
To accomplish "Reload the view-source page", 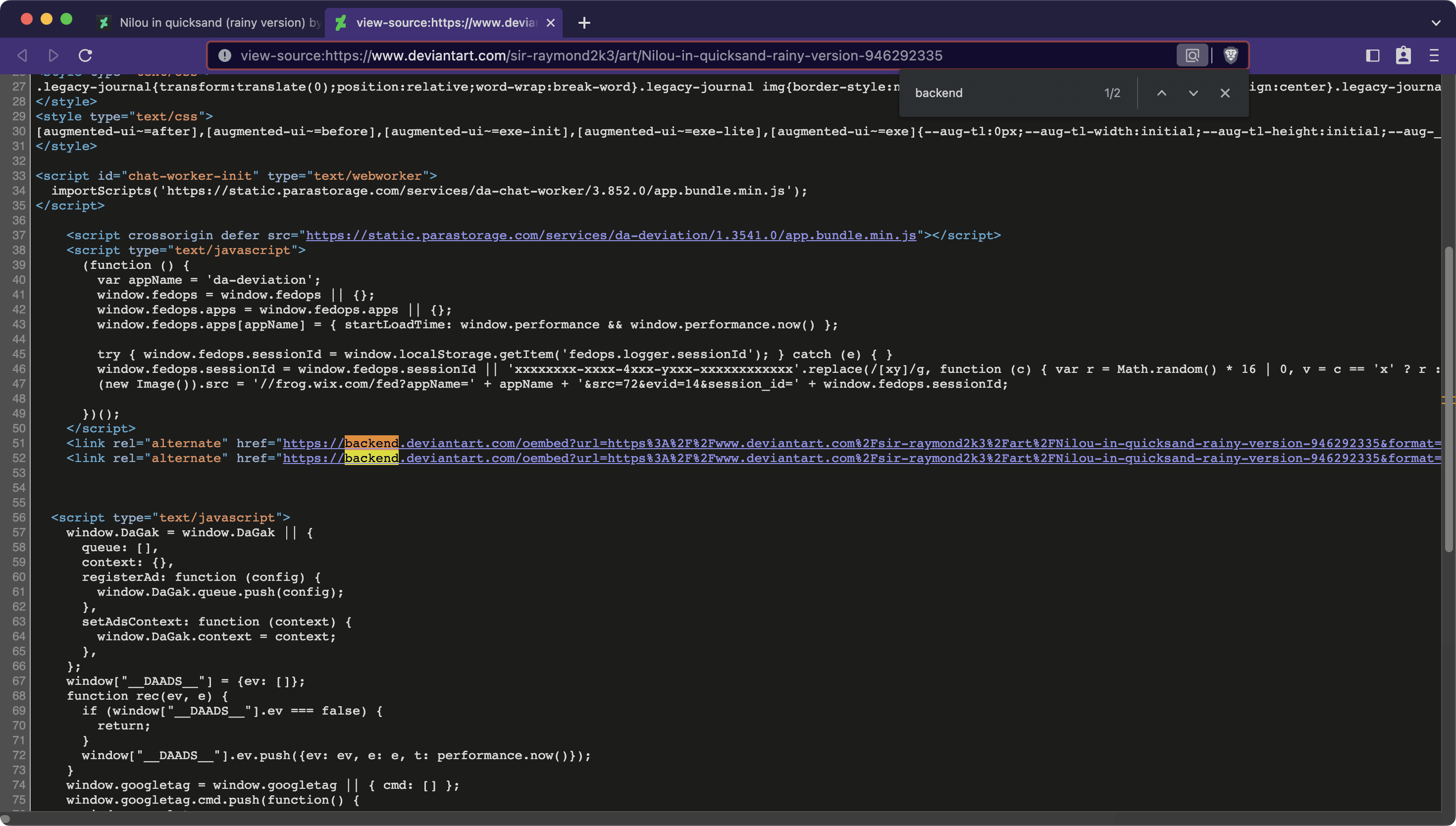I will (x=86, y=55).
